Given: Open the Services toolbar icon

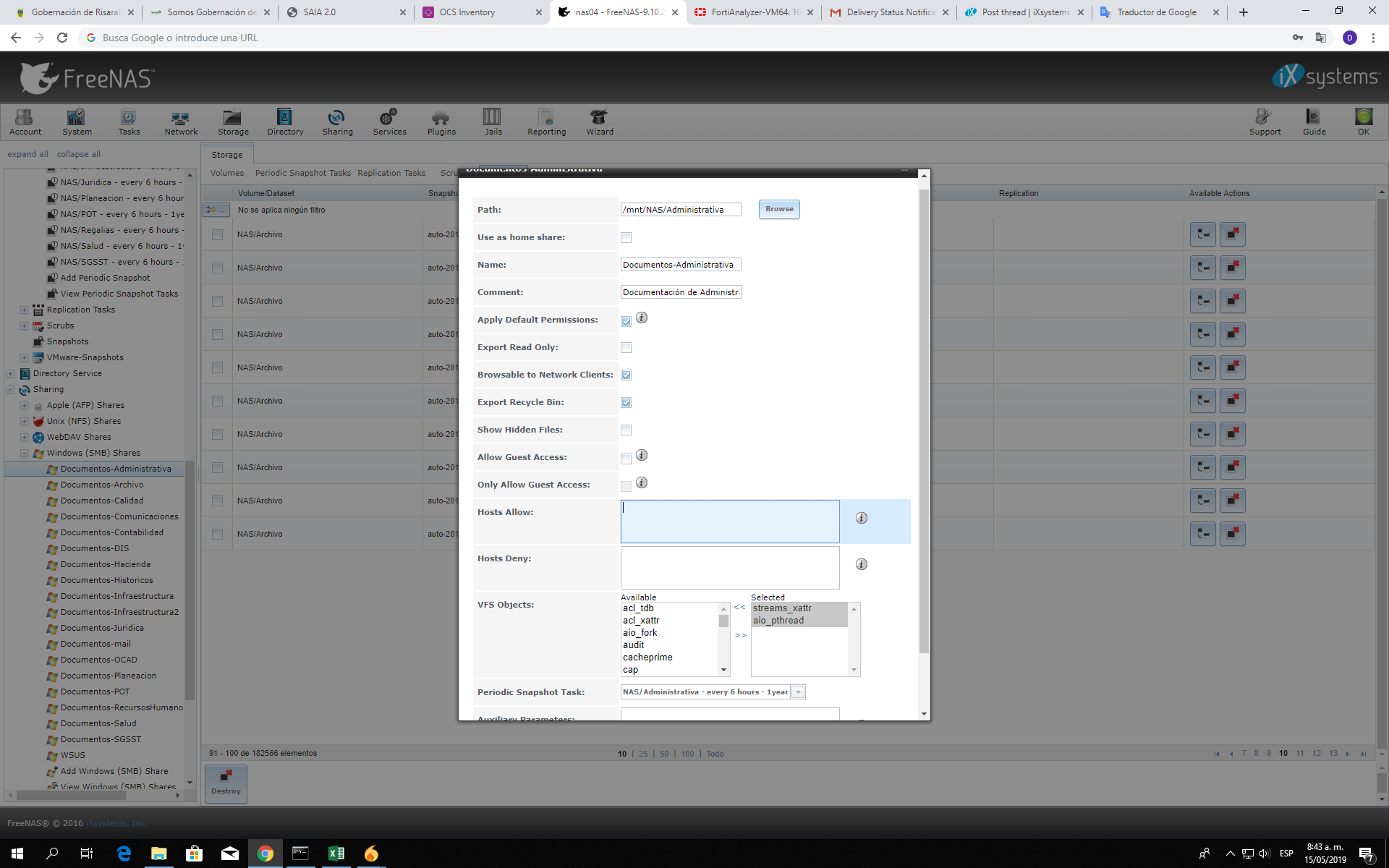Looking at the screenshot, I should (x=389, y=122).
